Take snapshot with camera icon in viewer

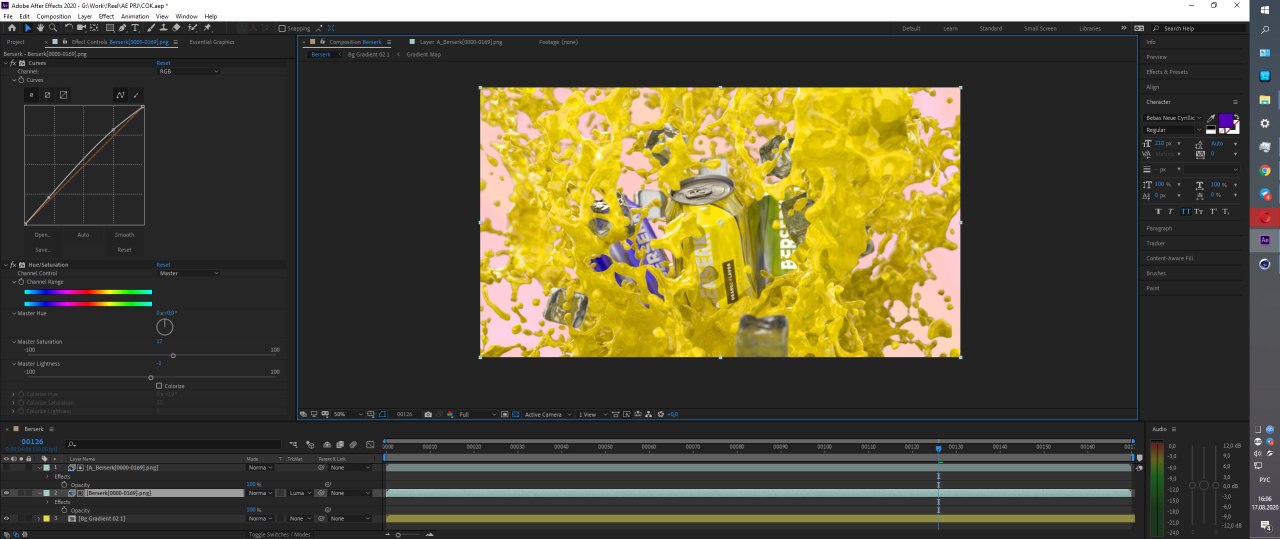point(428,414)
